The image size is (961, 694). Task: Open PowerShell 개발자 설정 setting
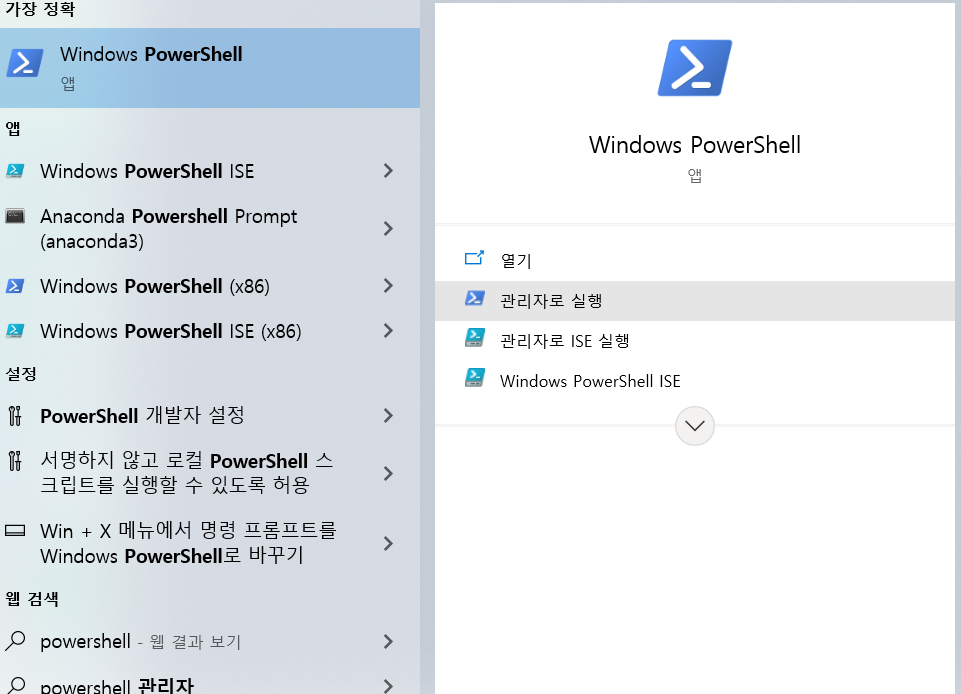tap(210, 416)
